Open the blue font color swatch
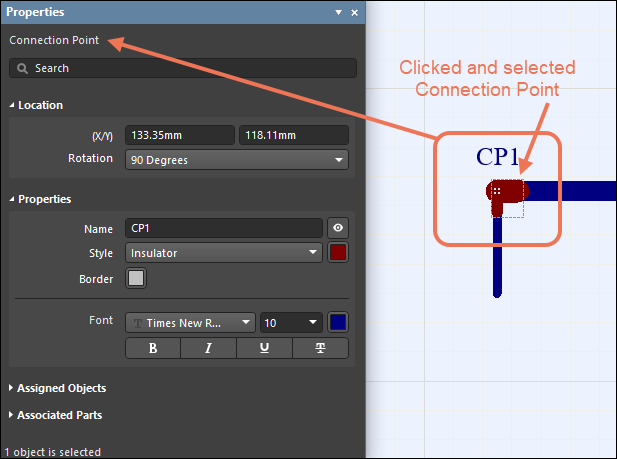617x459 pixels. coord(338,323)
